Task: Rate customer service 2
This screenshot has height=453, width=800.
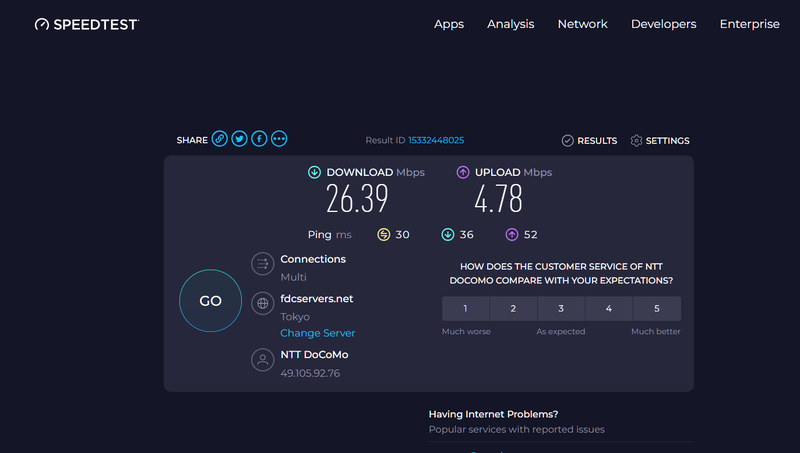Action: click(513, 309)
